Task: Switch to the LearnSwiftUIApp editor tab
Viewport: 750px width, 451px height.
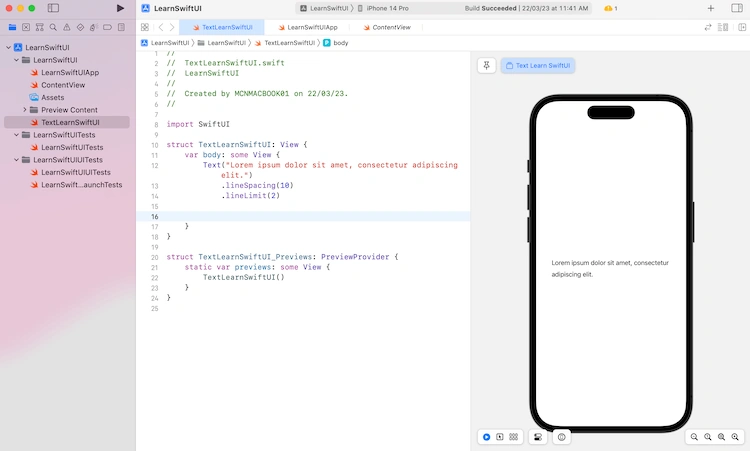Action: click(x=308, y=27)
